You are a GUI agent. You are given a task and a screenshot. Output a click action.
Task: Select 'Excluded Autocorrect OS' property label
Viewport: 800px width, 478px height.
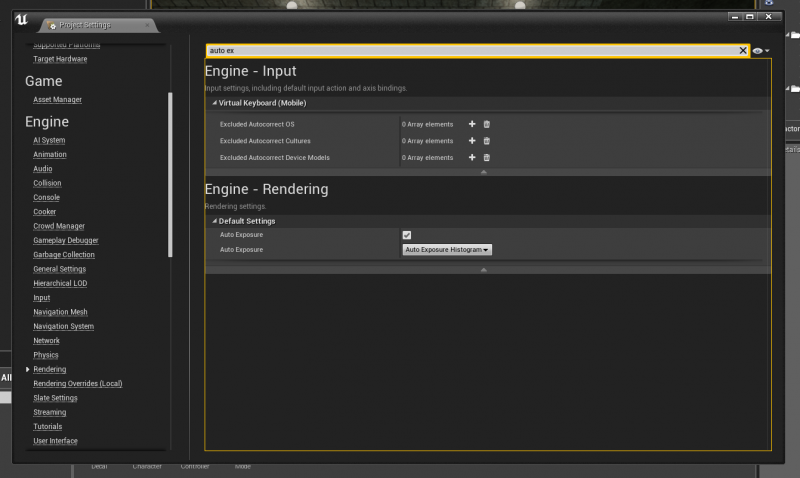point(257,124)
